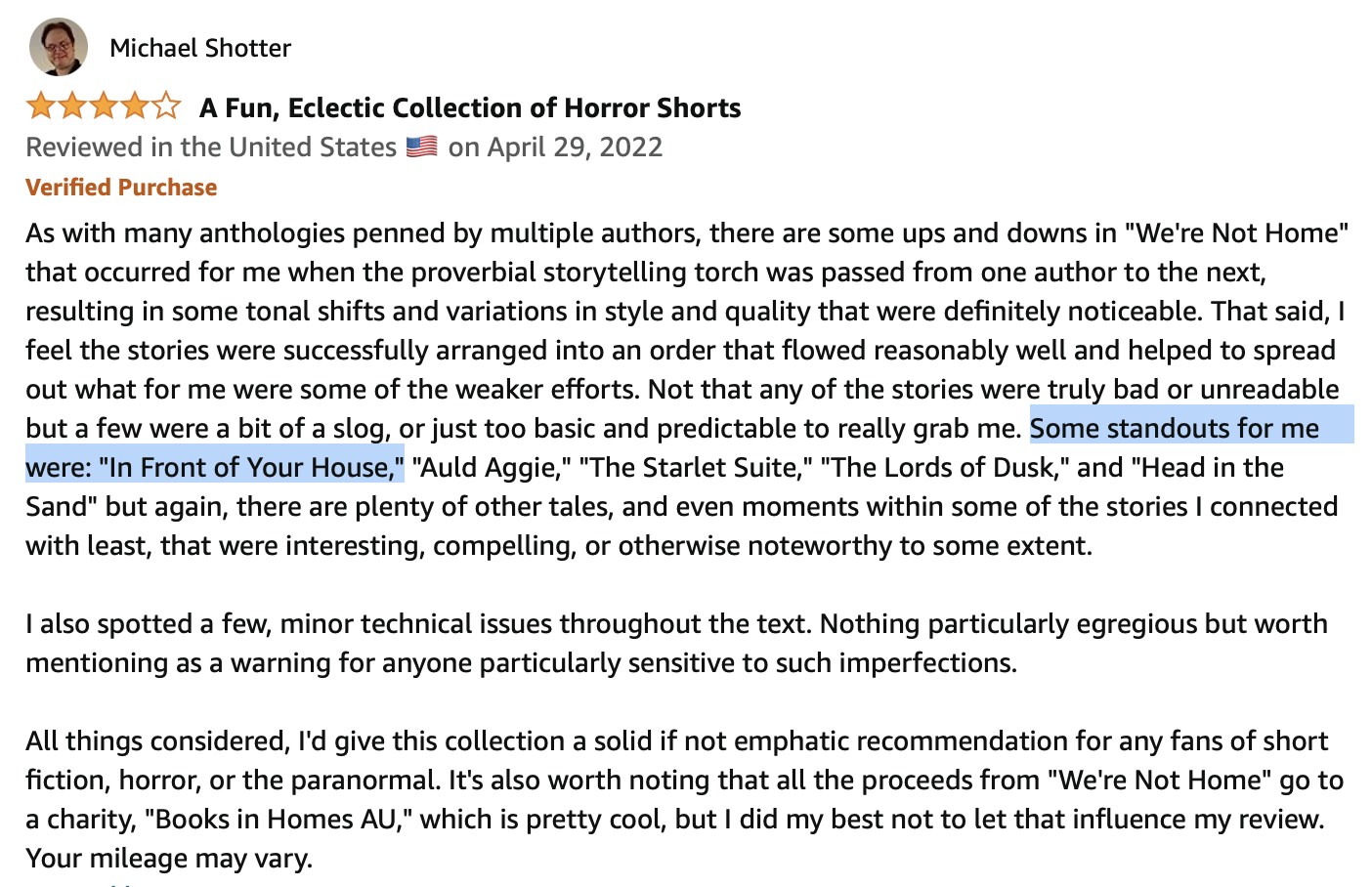Click the "Reviewed in the United States" text

(211, 148)
